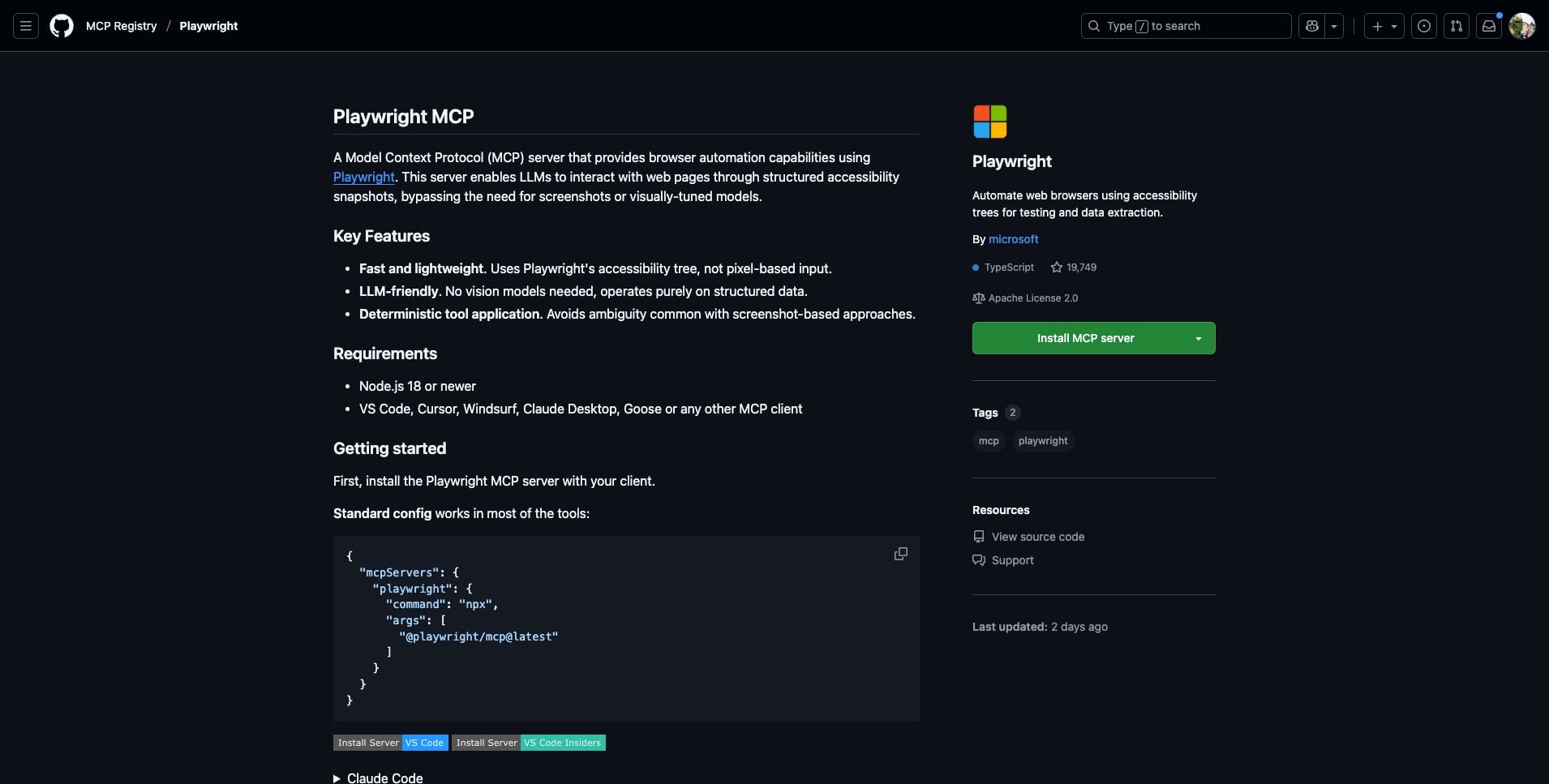Click the issues icon in the header
Image resolution: width=1549 pixels, height=784 pixels.
click(x=1424, y=26)
